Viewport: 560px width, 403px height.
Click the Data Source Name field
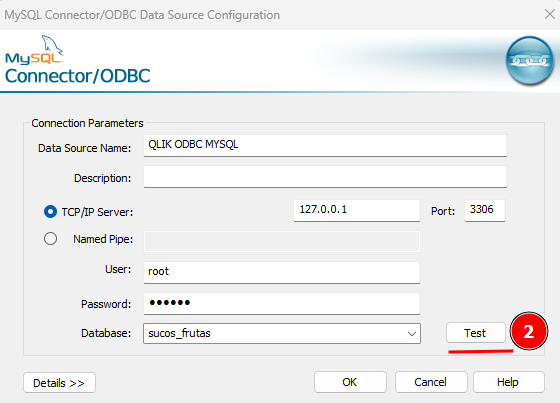[x=325, y=145]
